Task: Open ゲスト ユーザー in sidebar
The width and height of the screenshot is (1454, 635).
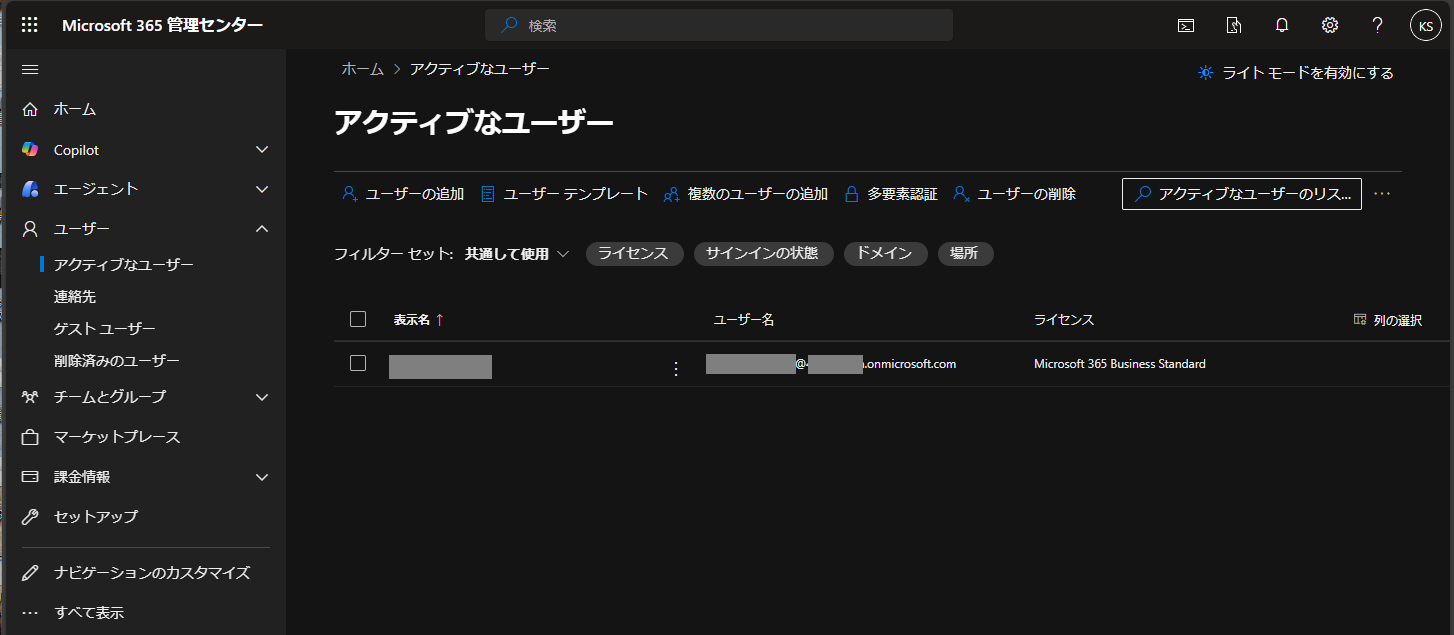Action: click(x=105, y=329)
